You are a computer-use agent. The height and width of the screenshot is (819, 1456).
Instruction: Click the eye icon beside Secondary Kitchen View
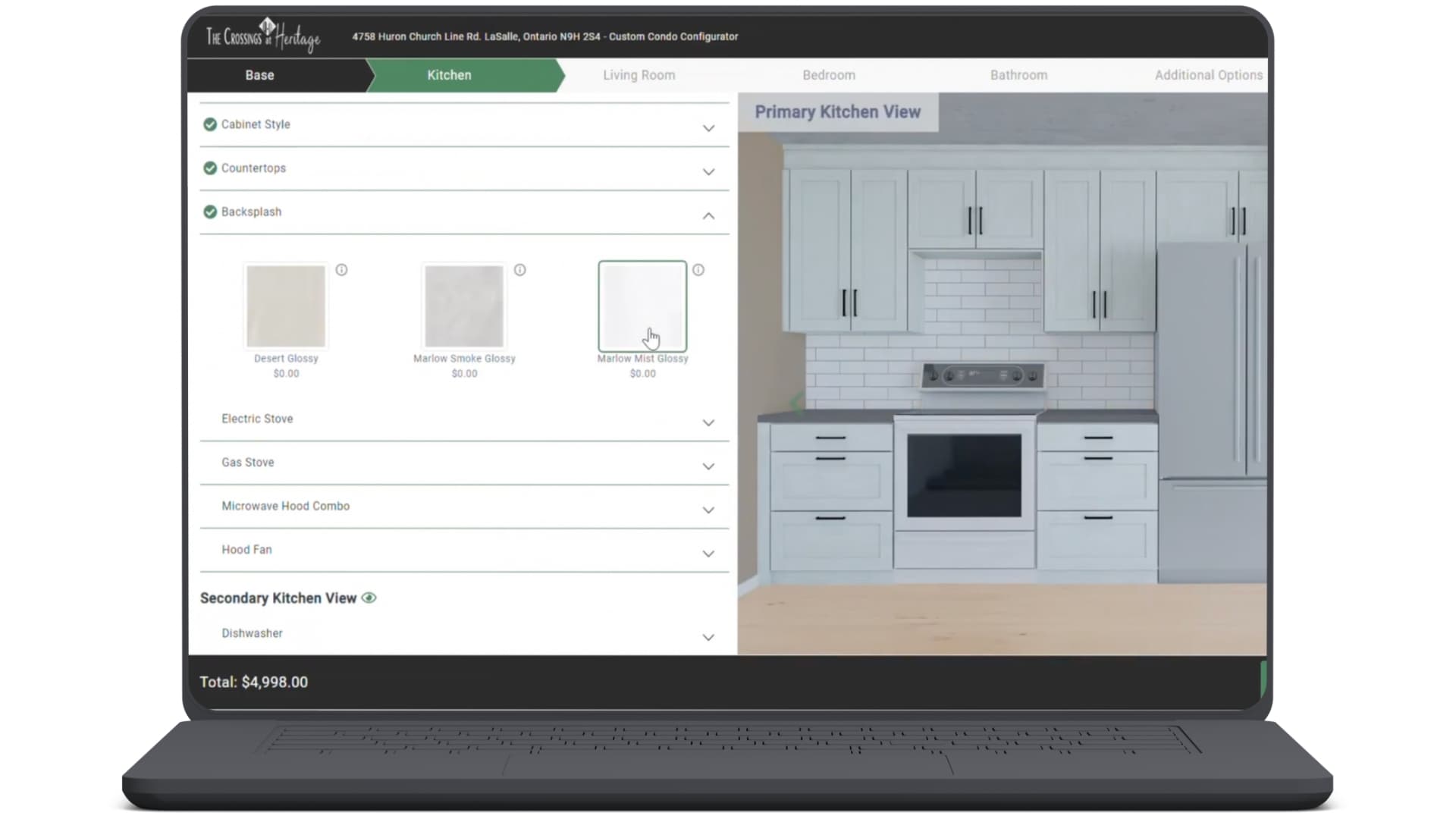(369, 598)
